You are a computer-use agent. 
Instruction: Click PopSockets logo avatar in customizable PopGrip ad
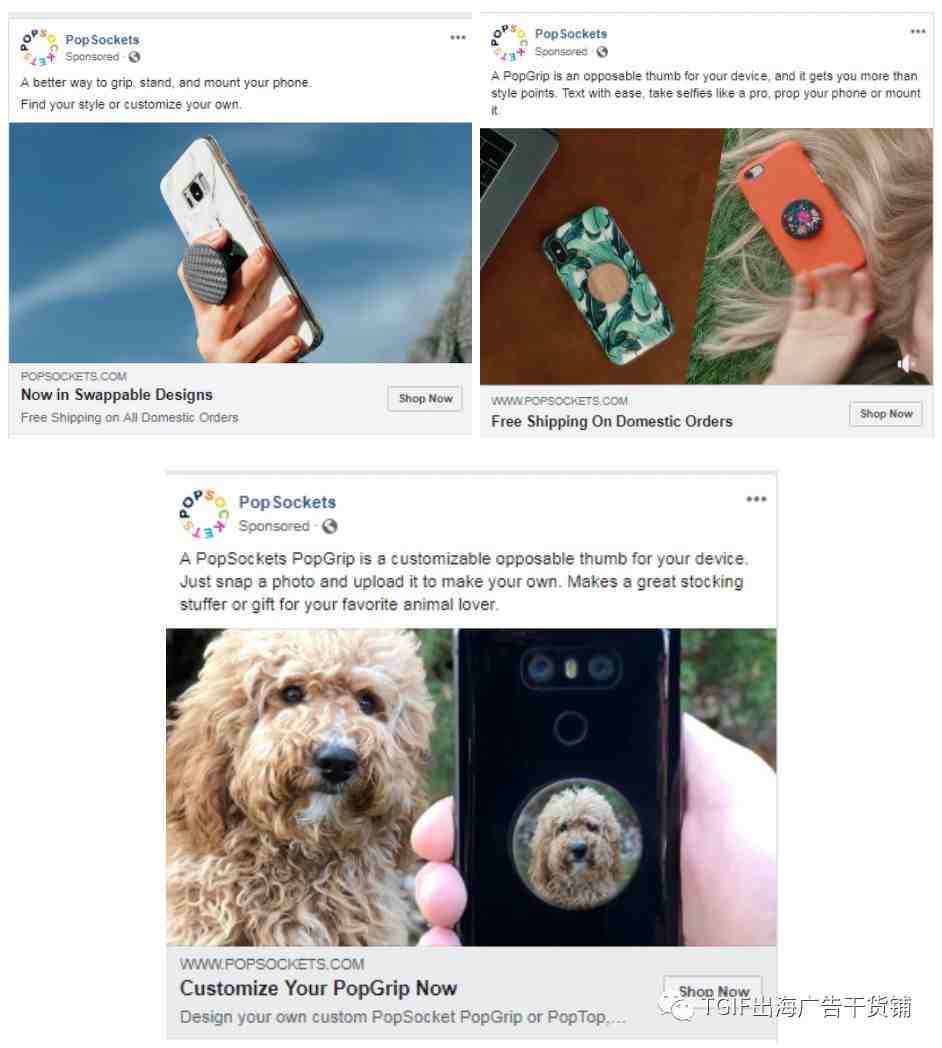click(204, 513)
